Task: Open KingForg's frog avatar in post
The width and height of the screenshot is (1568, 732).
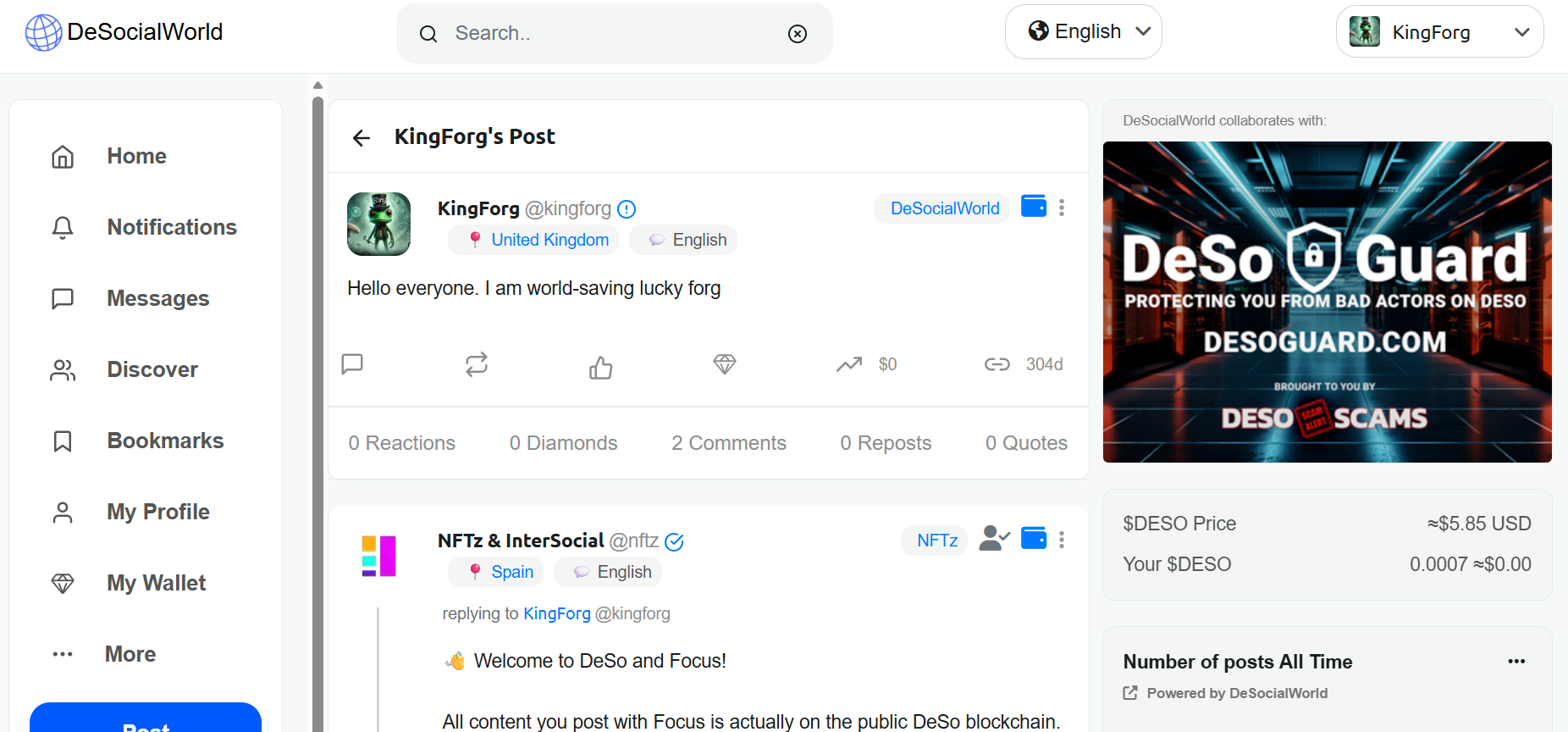Action: tap(378, 224)
